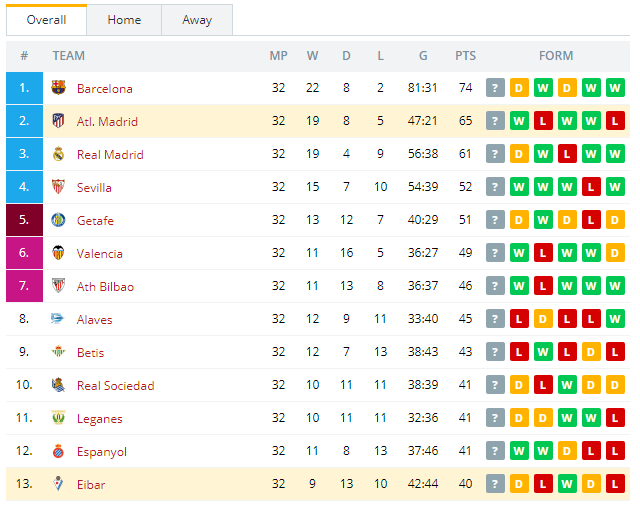
Task: Switch to the Home standings tab
Action: click(124, 20)
